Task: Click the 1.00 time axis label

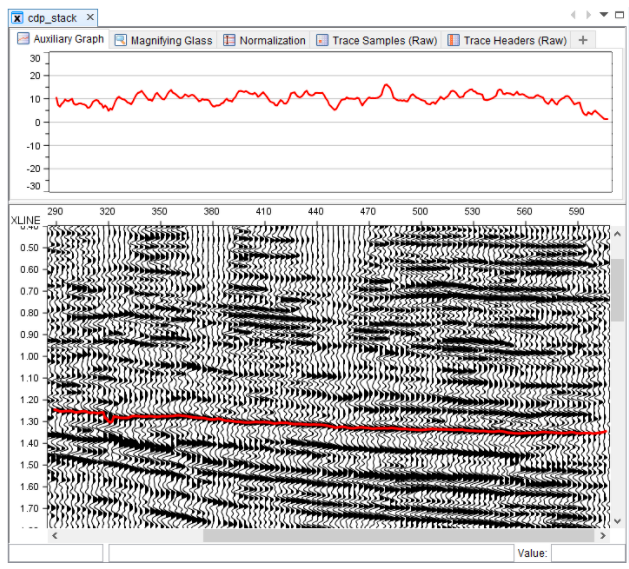Action: coord(29,356)
